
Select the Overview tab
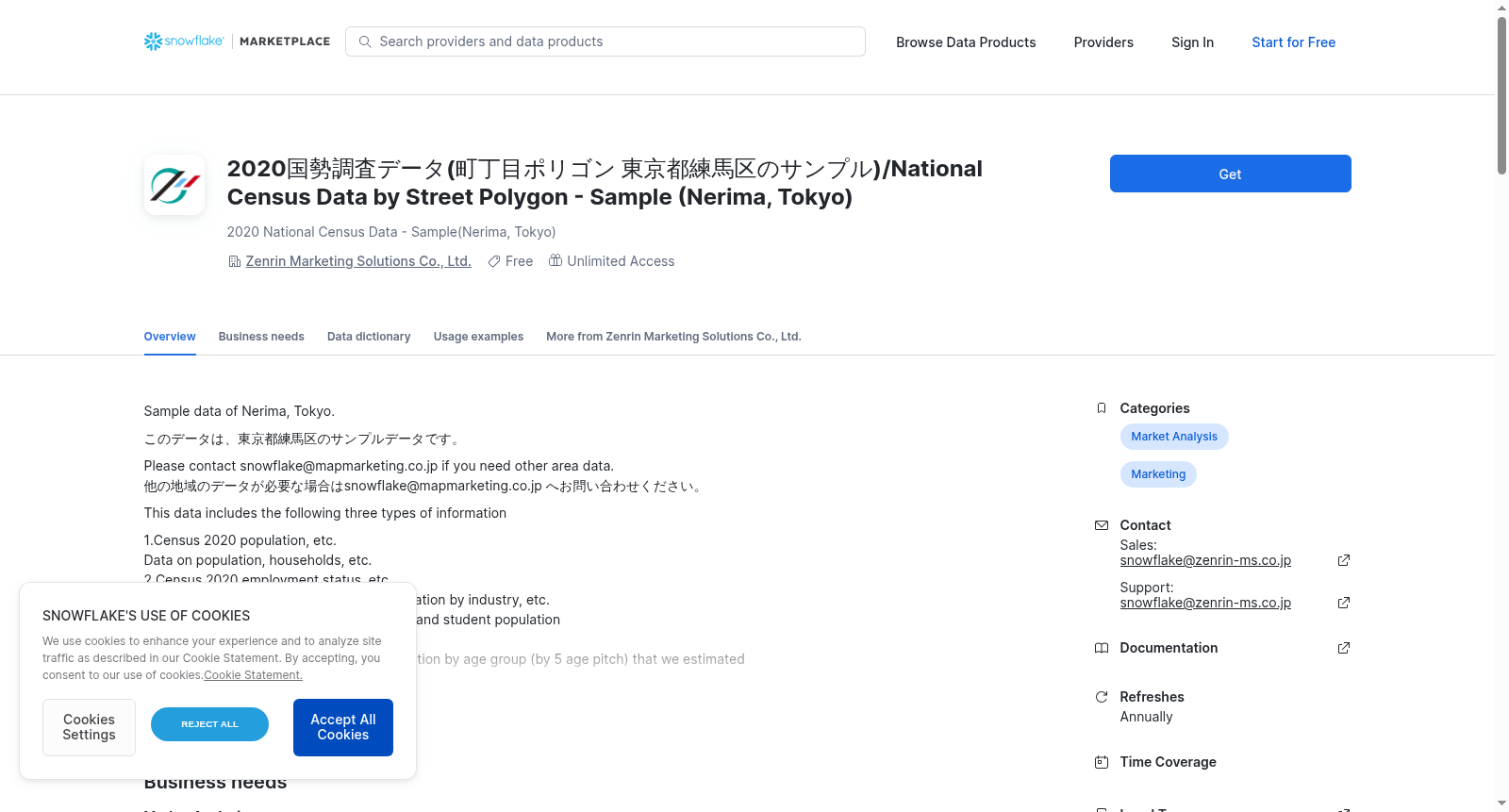pyautogui.click(x=170, y=337)
